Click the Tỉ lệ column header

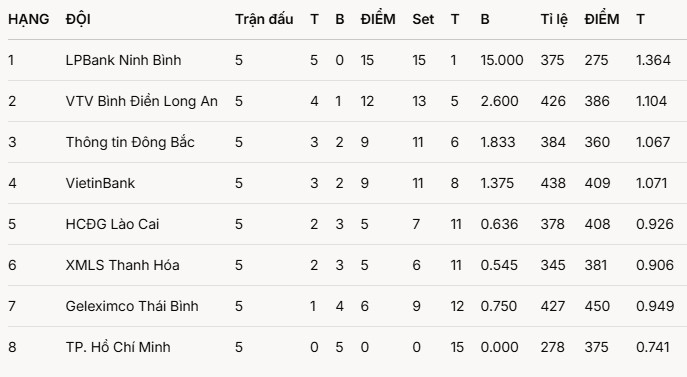click(554, 19)
